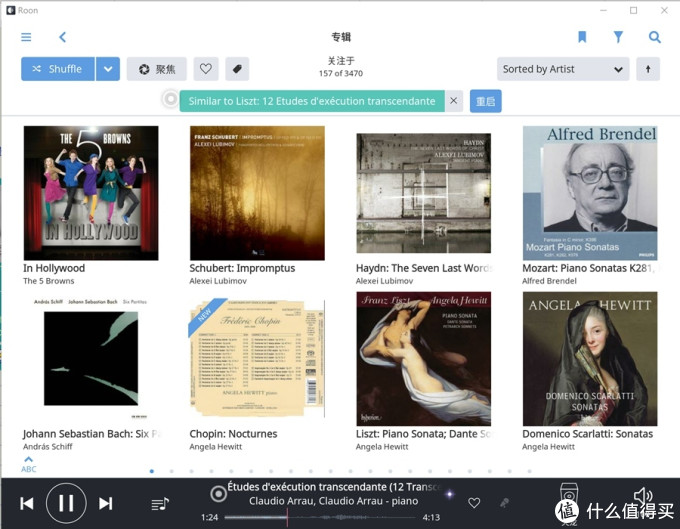680x529 pixels.
Task: Click Angela Hewitt under Liszt: Piano Sonata
Action: (x=382, y=447)
